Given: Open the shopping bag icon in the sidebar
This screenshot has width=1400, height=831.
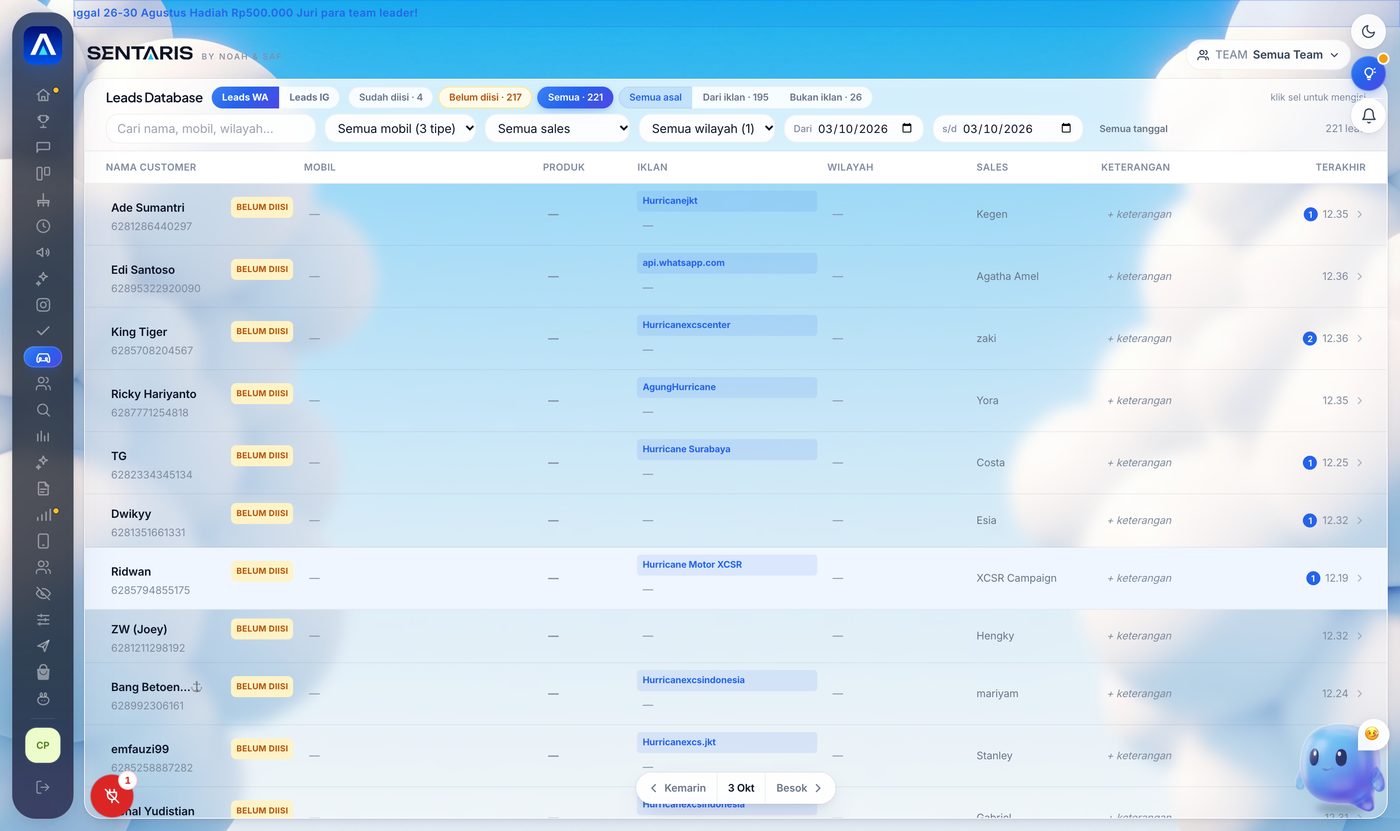Looking at the screenshot, I should click(x=43, y=672).
